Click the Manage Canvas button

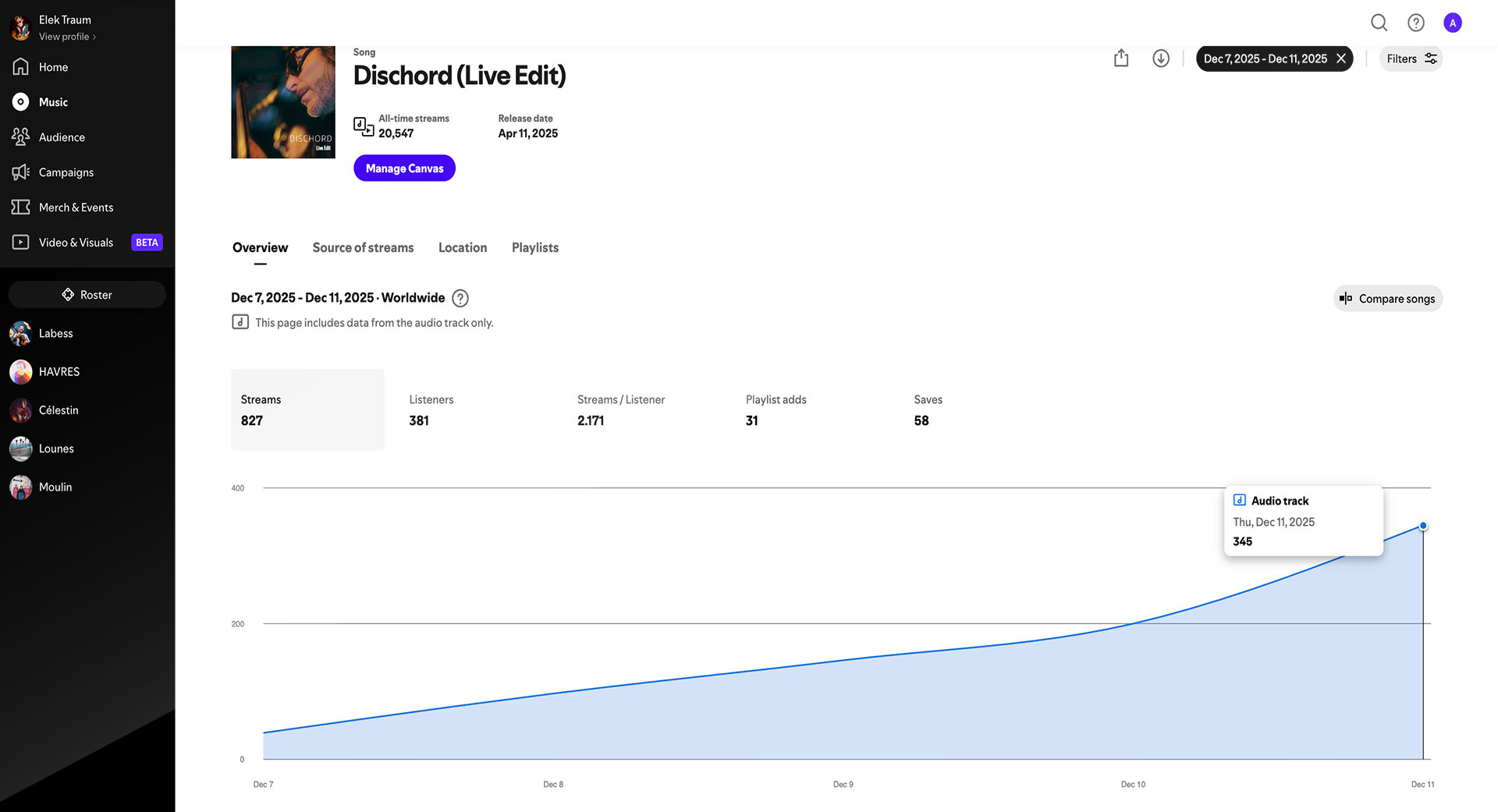(404, 168)
